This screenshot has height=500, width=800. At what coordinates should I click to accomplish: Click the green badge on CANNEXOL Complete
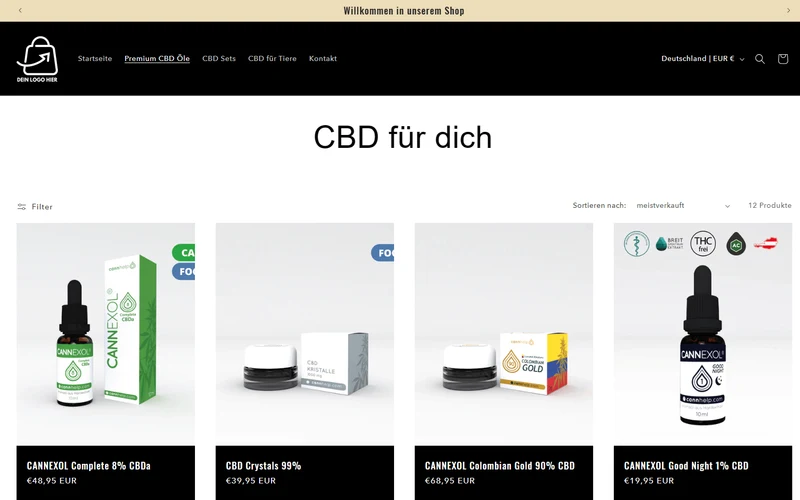pyautogui.click(x=184, y=253)
